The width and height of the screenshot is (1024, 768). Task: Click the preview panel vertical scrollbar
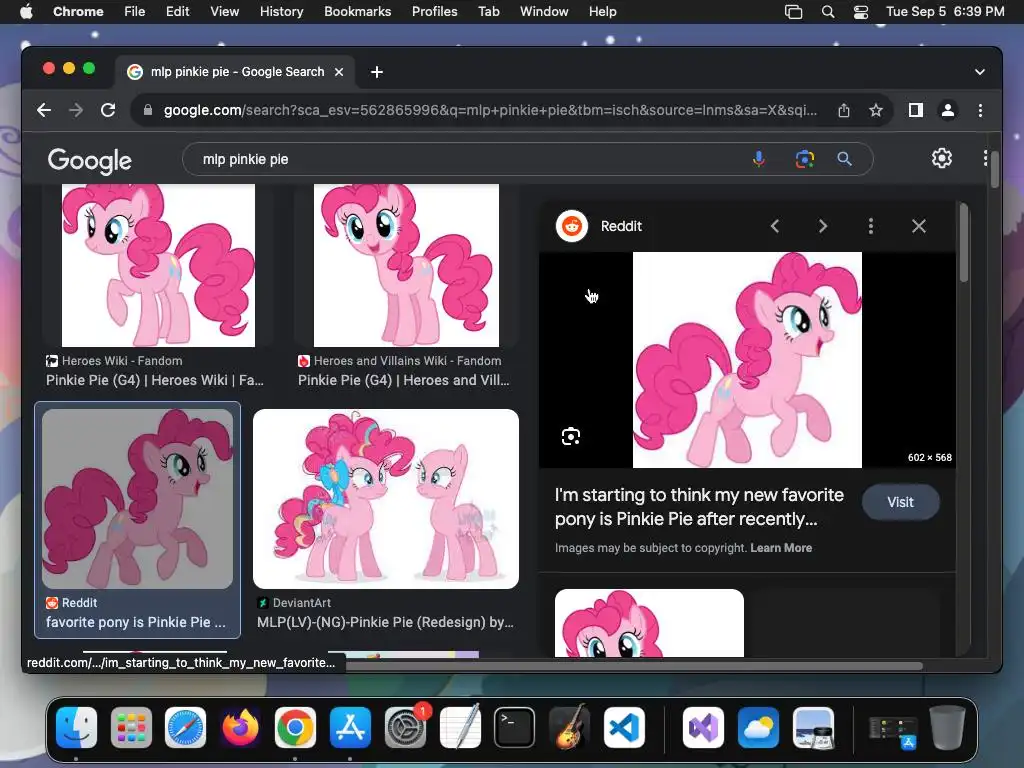964,243
